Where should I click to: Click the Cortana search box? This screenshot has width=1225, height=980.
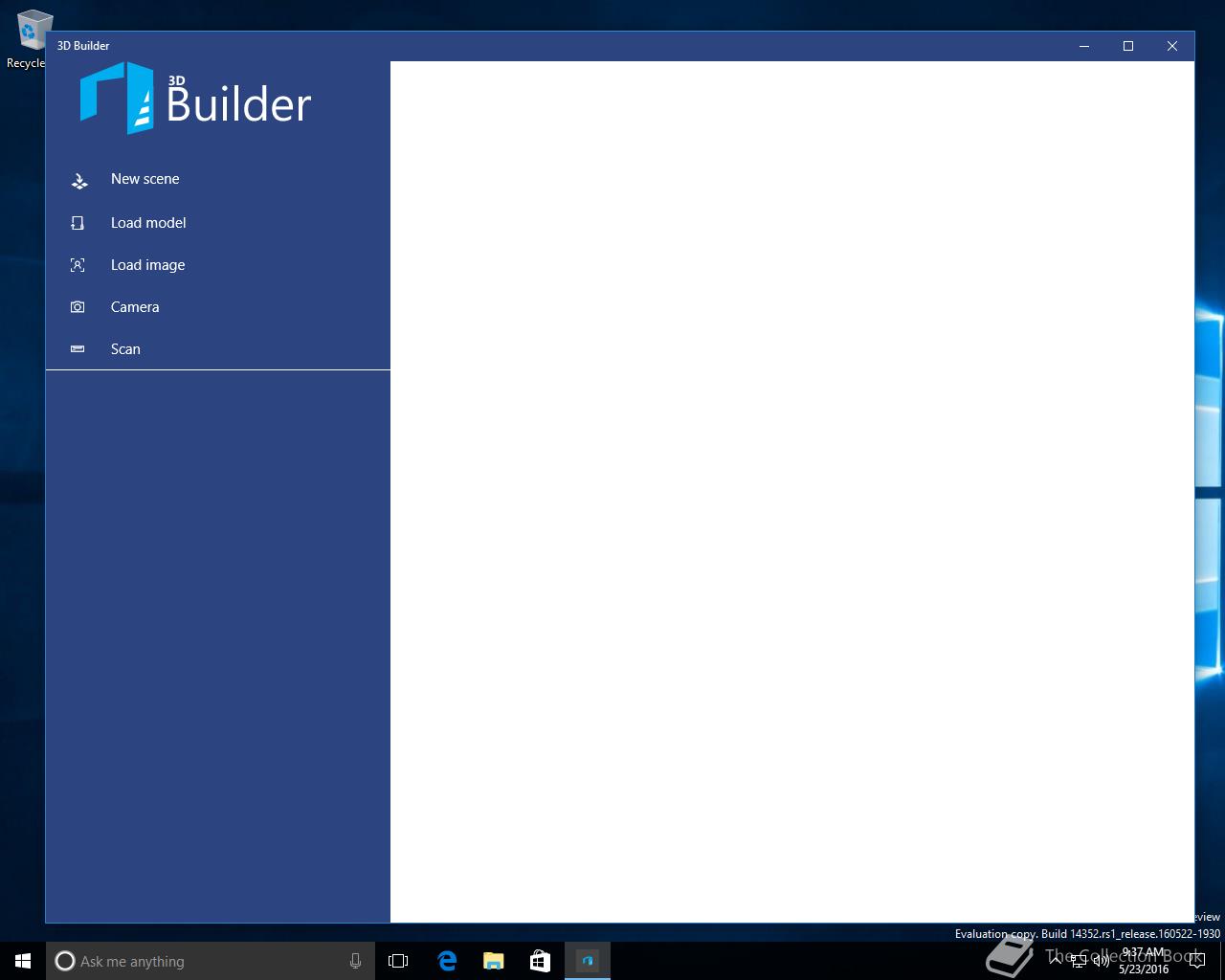point(211,961)
